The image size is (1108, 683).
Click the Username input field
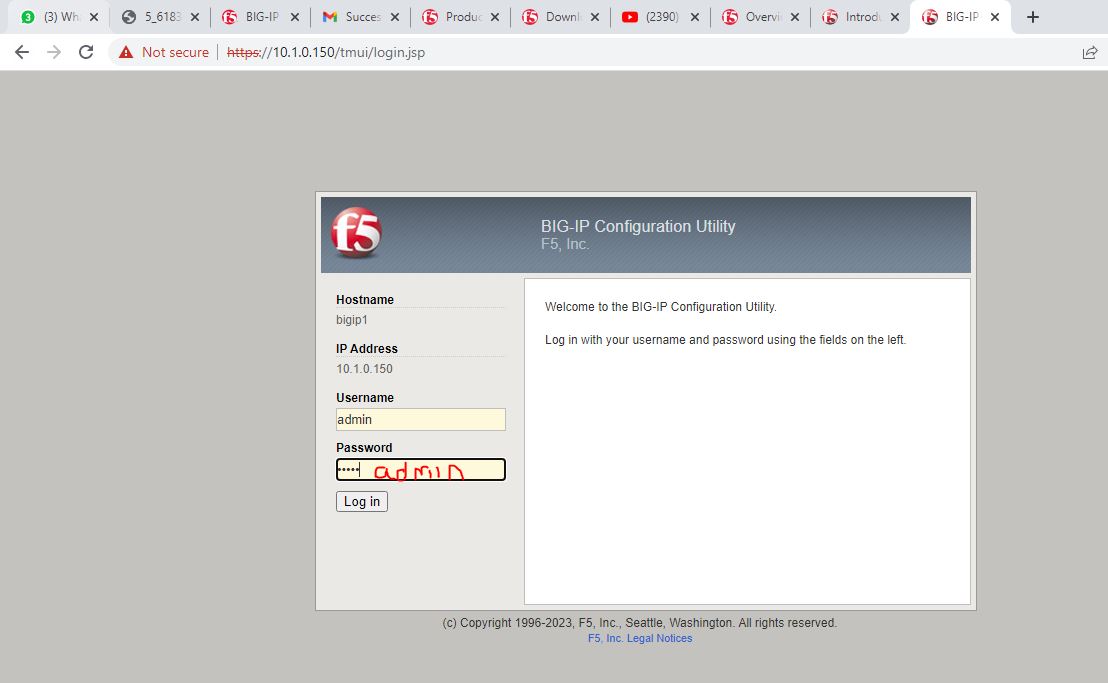(x=420, y=420)
